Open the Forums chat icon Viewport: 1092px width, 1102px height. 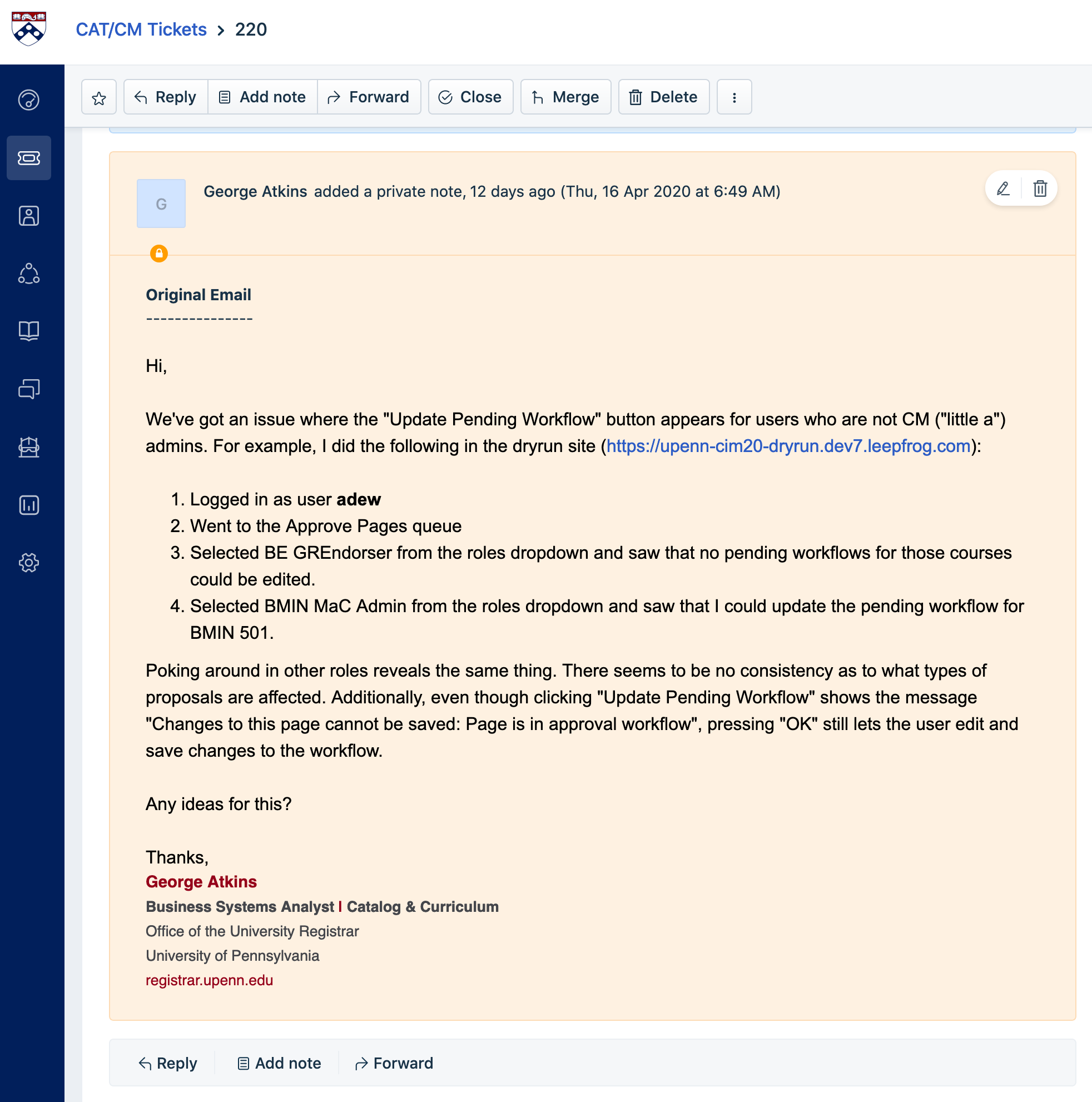click(x=28, y=389)
